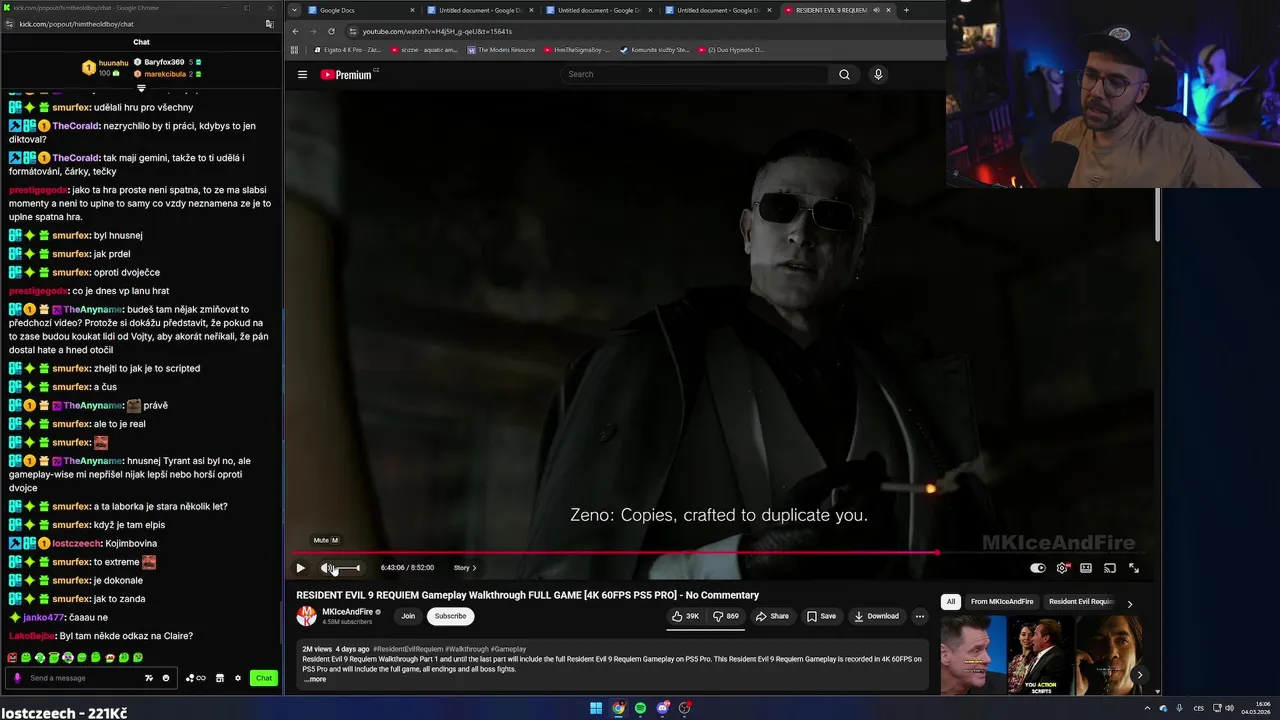Start voice search with microphone icon
The height and width of the screenshot is (720, 1280).
click(x=878, y=74)
